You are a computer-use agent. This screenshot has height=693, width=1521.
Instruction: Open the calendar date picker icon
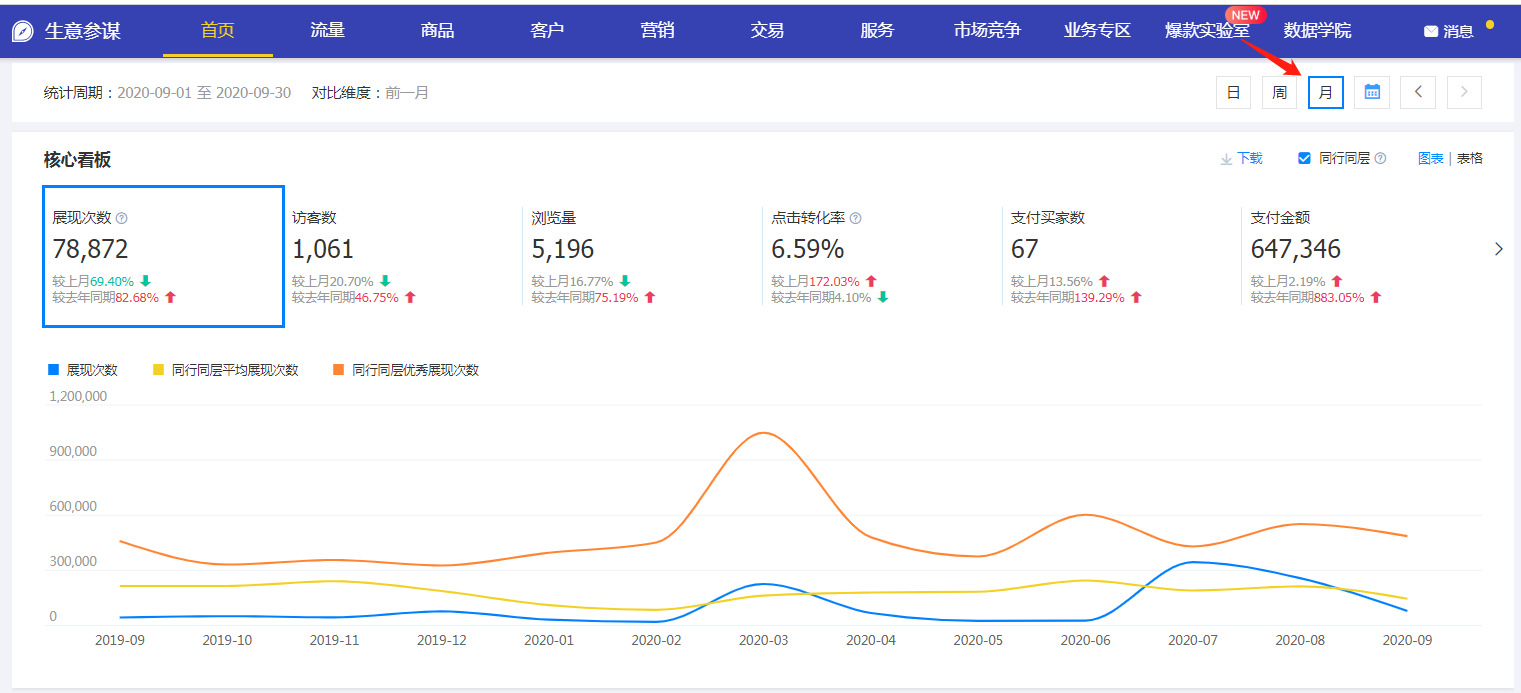[1372, 92]
